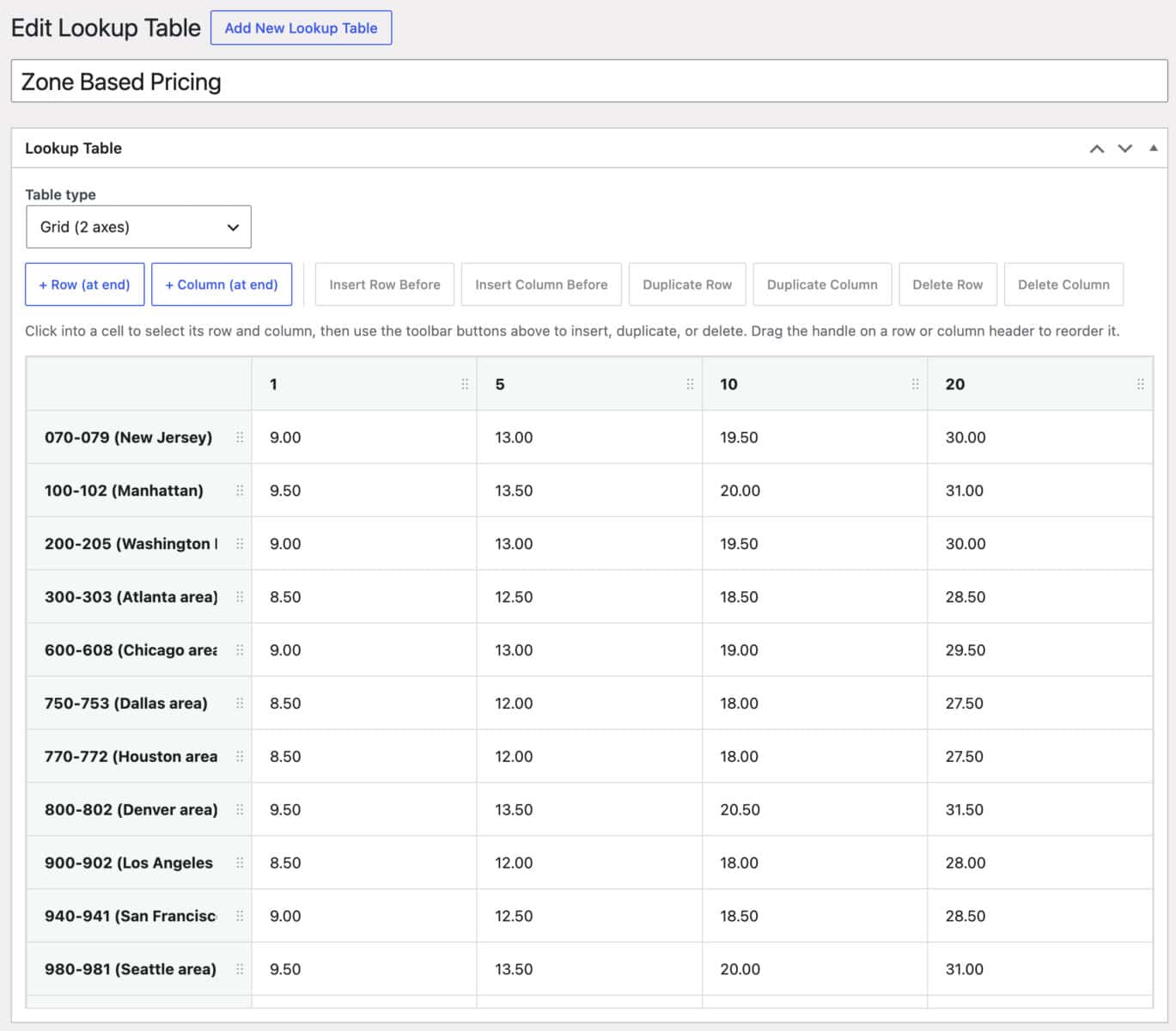This screenshot has width=1176, height=1031.
Task: Click drag handle for Chicago area row
Action: coord(240,650)
